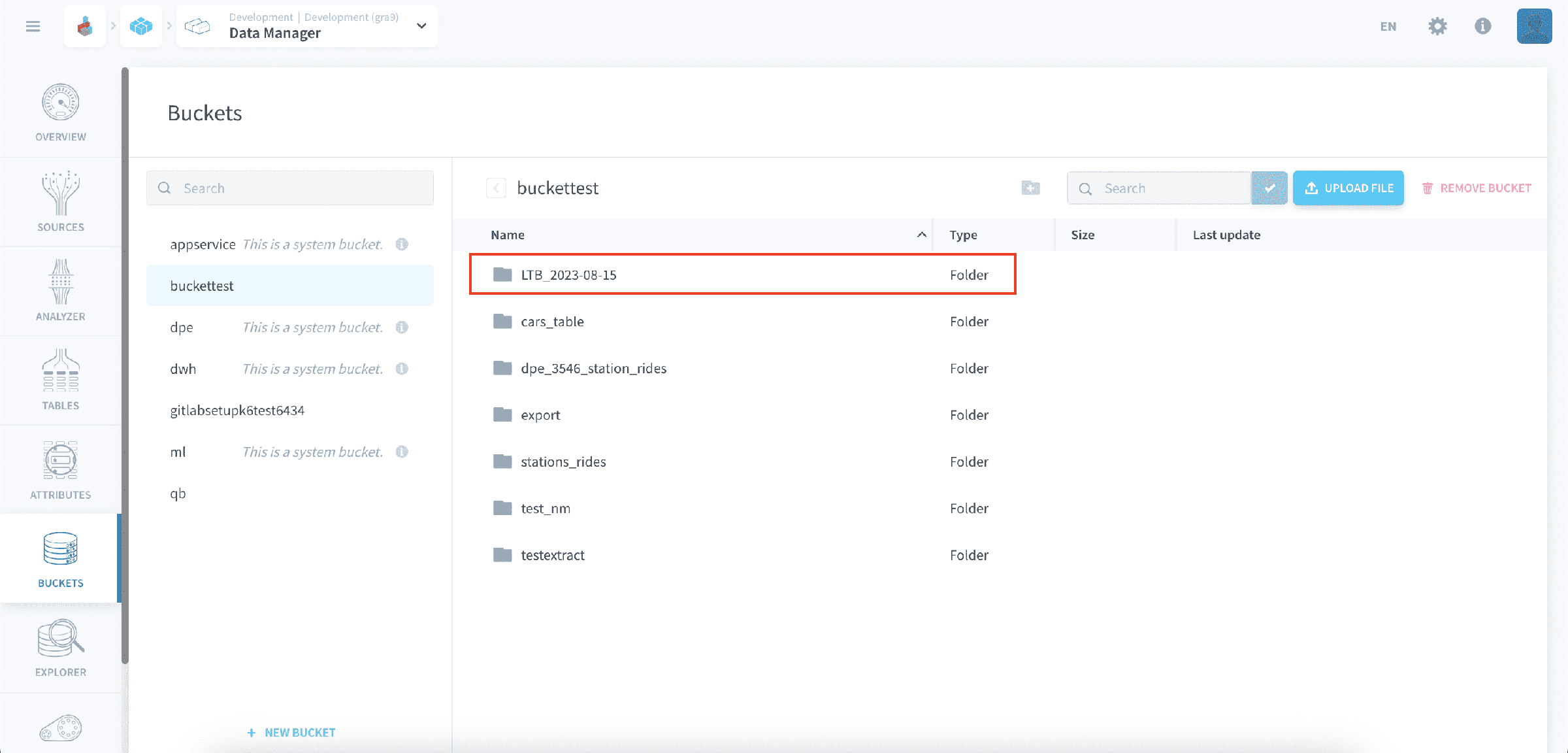
Task: Click folder icon of testextract row
Action: 502,554
